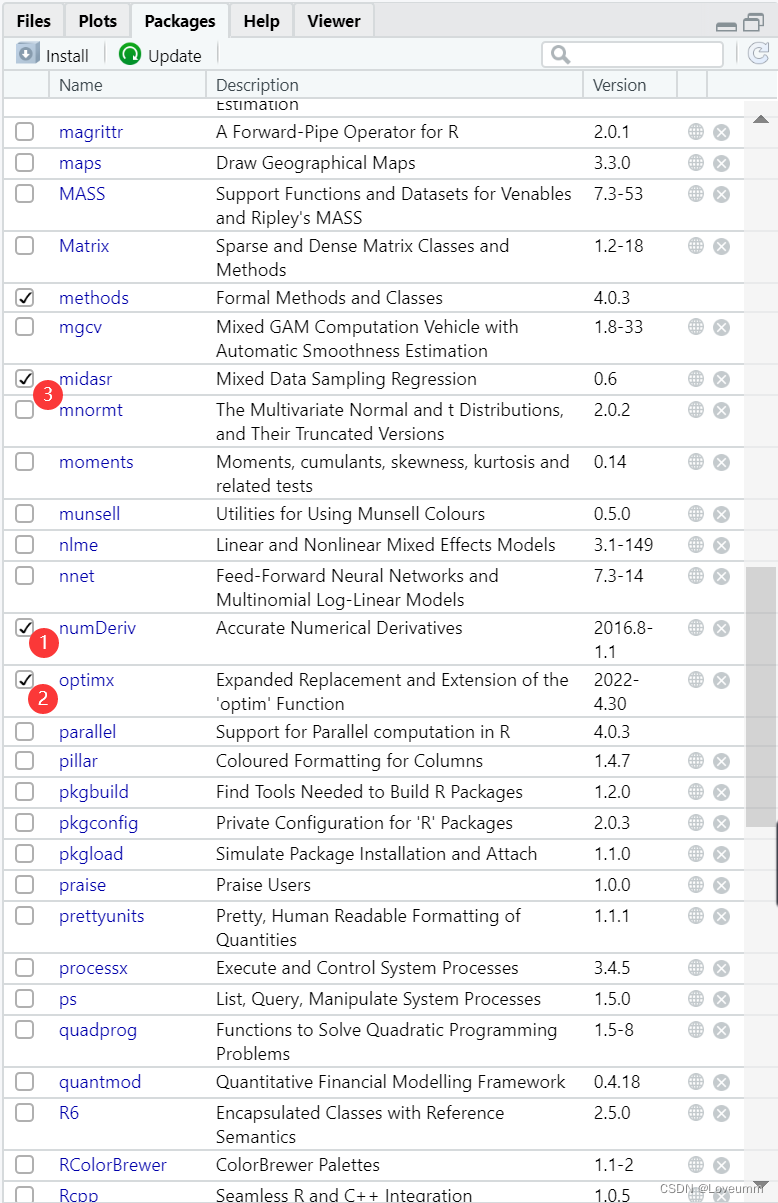Uncheck the numDeriv package checkbox

point(25,628)
